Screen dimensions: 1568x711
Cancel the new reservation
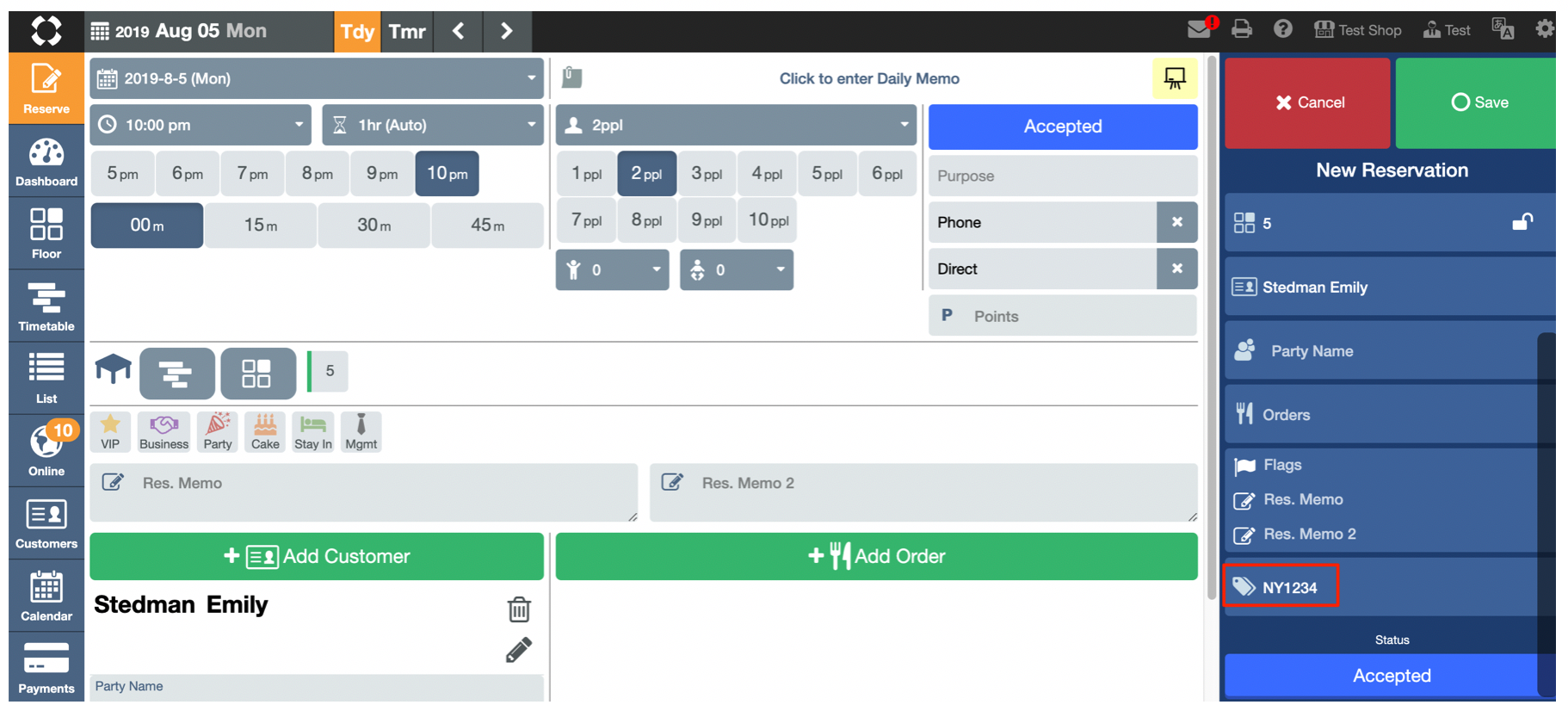click(x=1307, y=102)
